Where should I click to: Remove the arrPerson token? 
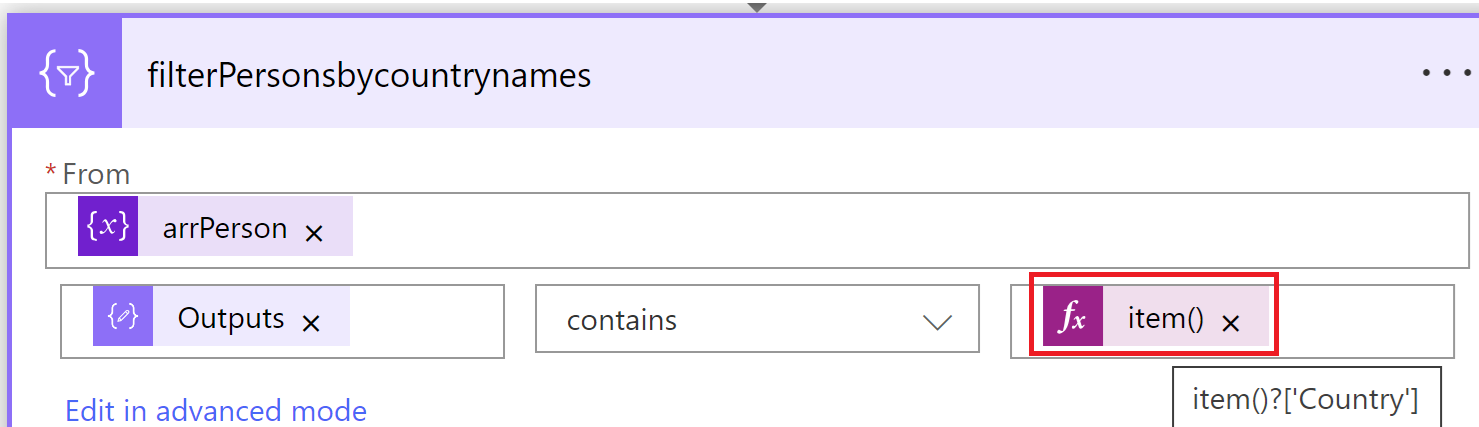(314, 233)
